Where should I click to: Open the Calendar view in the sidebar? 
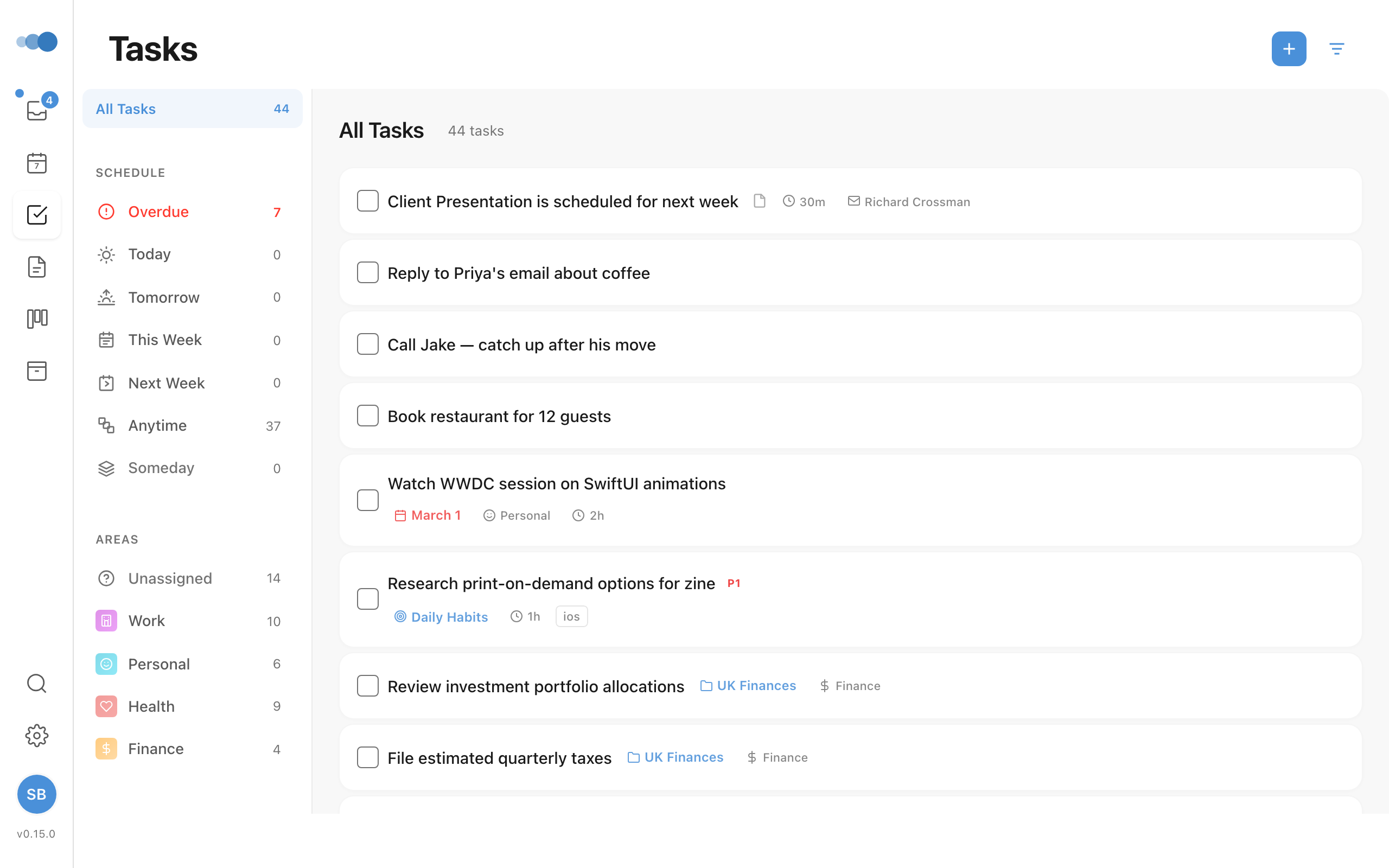(x=37, y=163)
